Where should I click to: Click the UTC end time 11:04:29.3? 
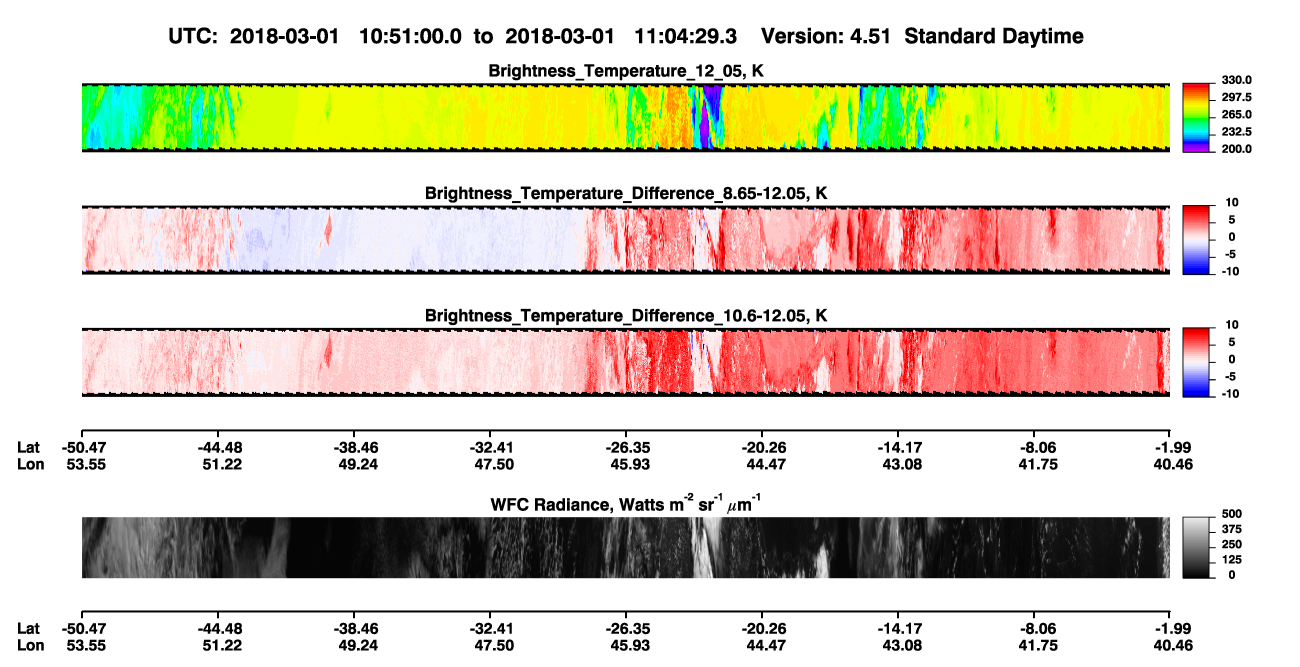686,36
